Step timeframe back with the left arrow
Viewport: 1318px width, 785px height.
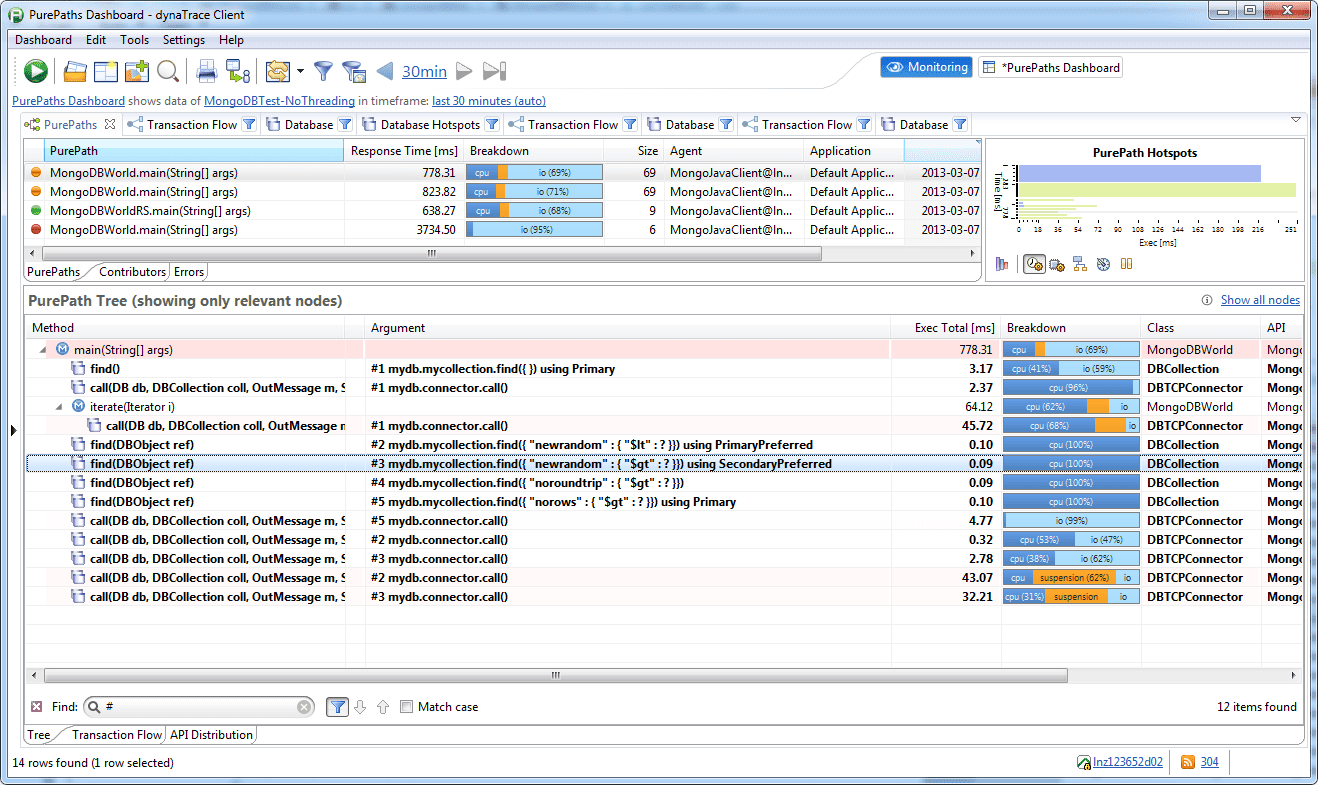coord(385,71)
